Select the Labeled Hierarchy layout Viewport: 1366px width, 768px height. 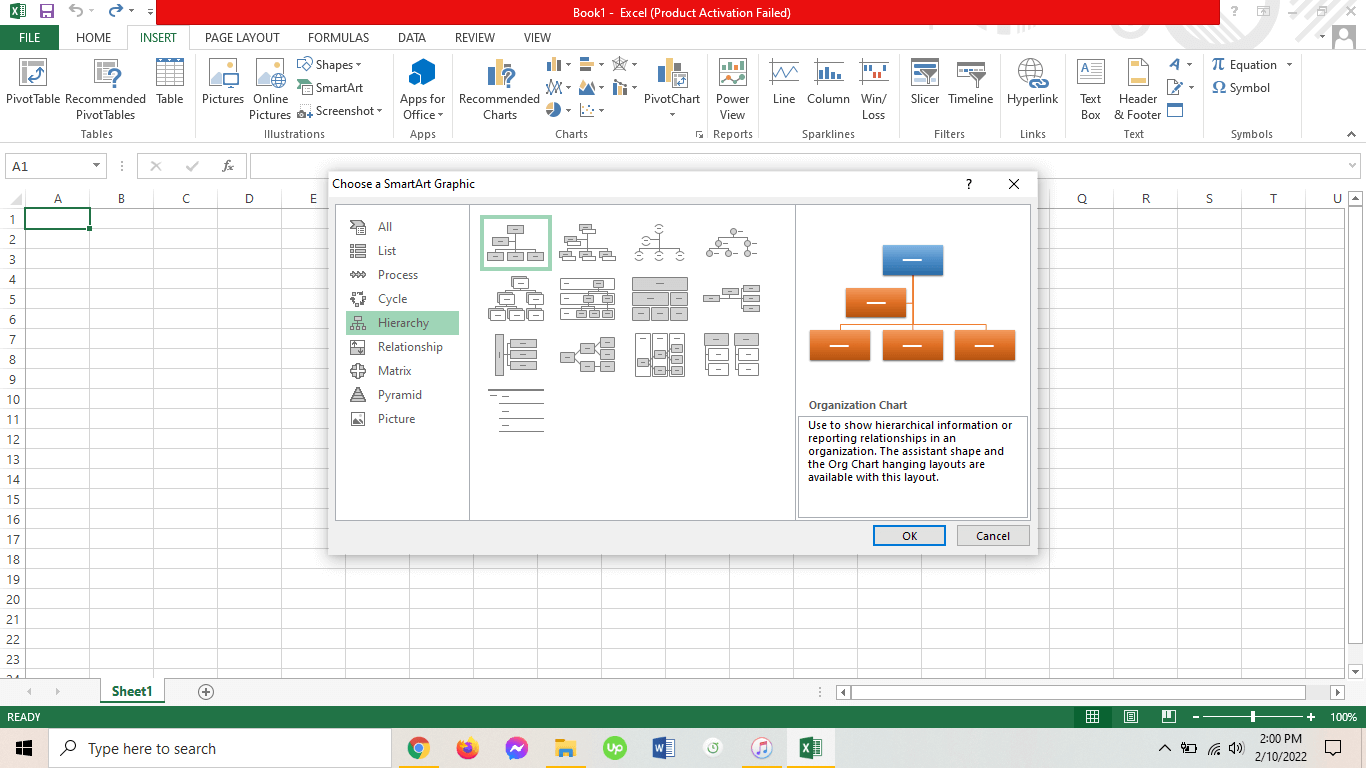coord(588,299)
